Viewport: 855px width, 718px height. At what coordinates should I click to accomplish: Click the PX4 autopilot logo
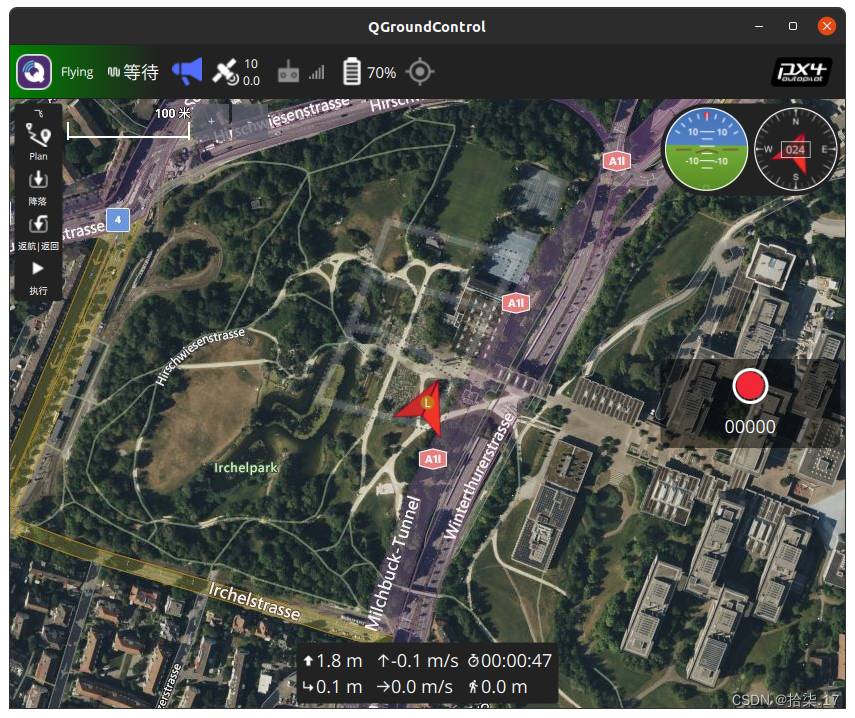tap(802, 72)
